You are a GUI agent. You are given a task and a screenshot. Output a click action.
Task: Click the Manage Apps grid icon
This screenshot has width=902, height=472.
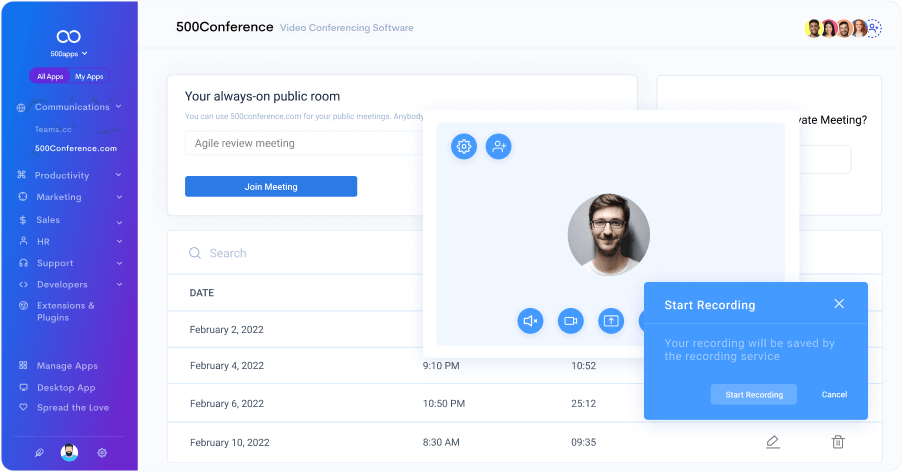23,365
